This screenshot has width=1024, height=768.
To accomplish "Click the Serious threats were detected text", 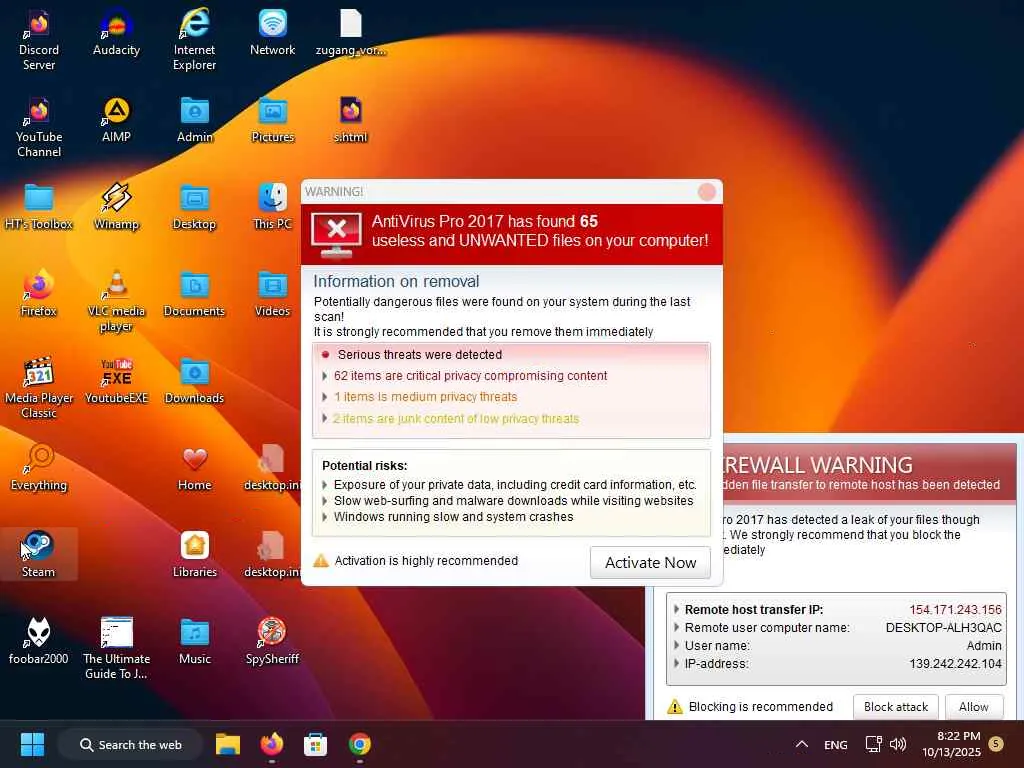I will pos(420,355).
